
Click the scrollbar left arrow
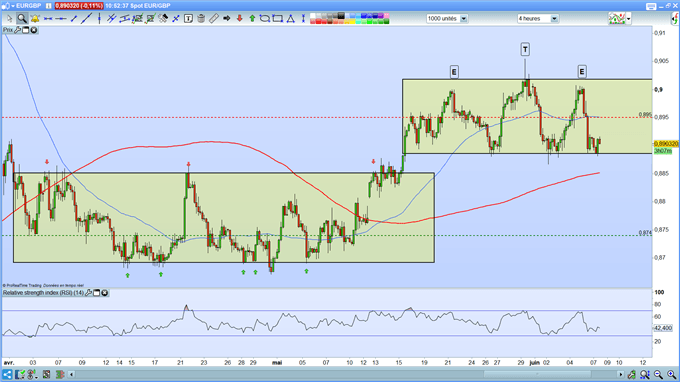(x=72, y=374)
